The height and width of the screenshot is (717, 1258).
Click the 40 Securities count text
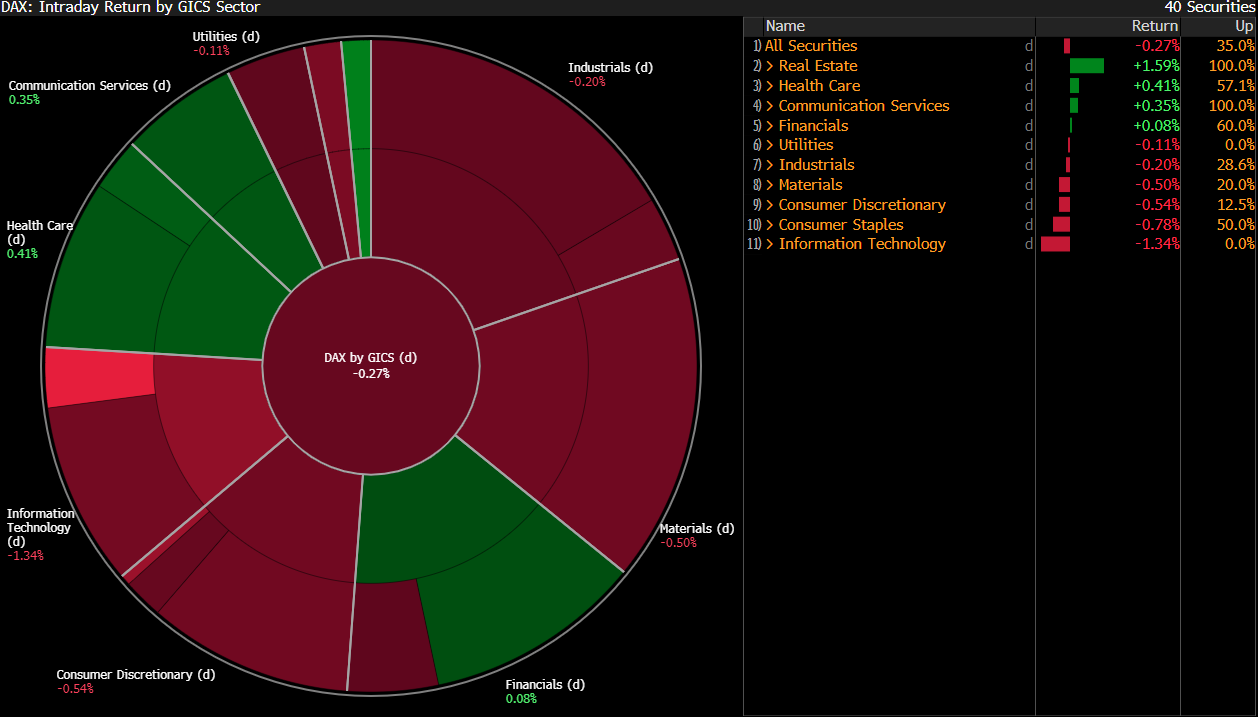click(x=1210, y=7)
